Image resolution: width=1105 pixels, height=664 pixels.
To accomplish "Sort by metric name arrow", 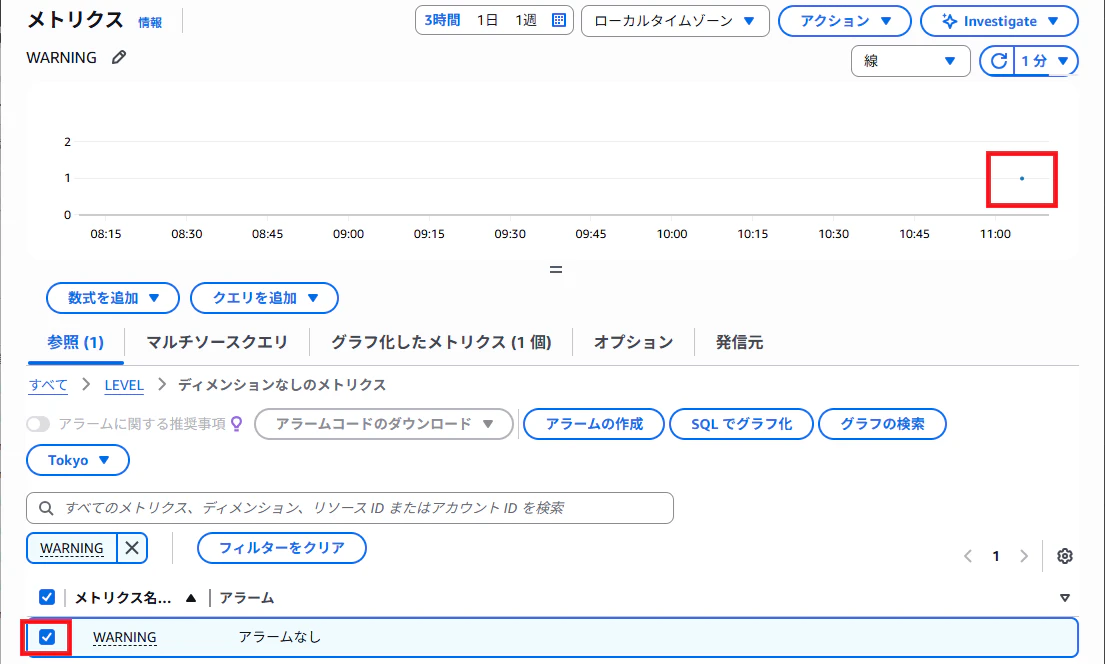I will coord(191,598).
